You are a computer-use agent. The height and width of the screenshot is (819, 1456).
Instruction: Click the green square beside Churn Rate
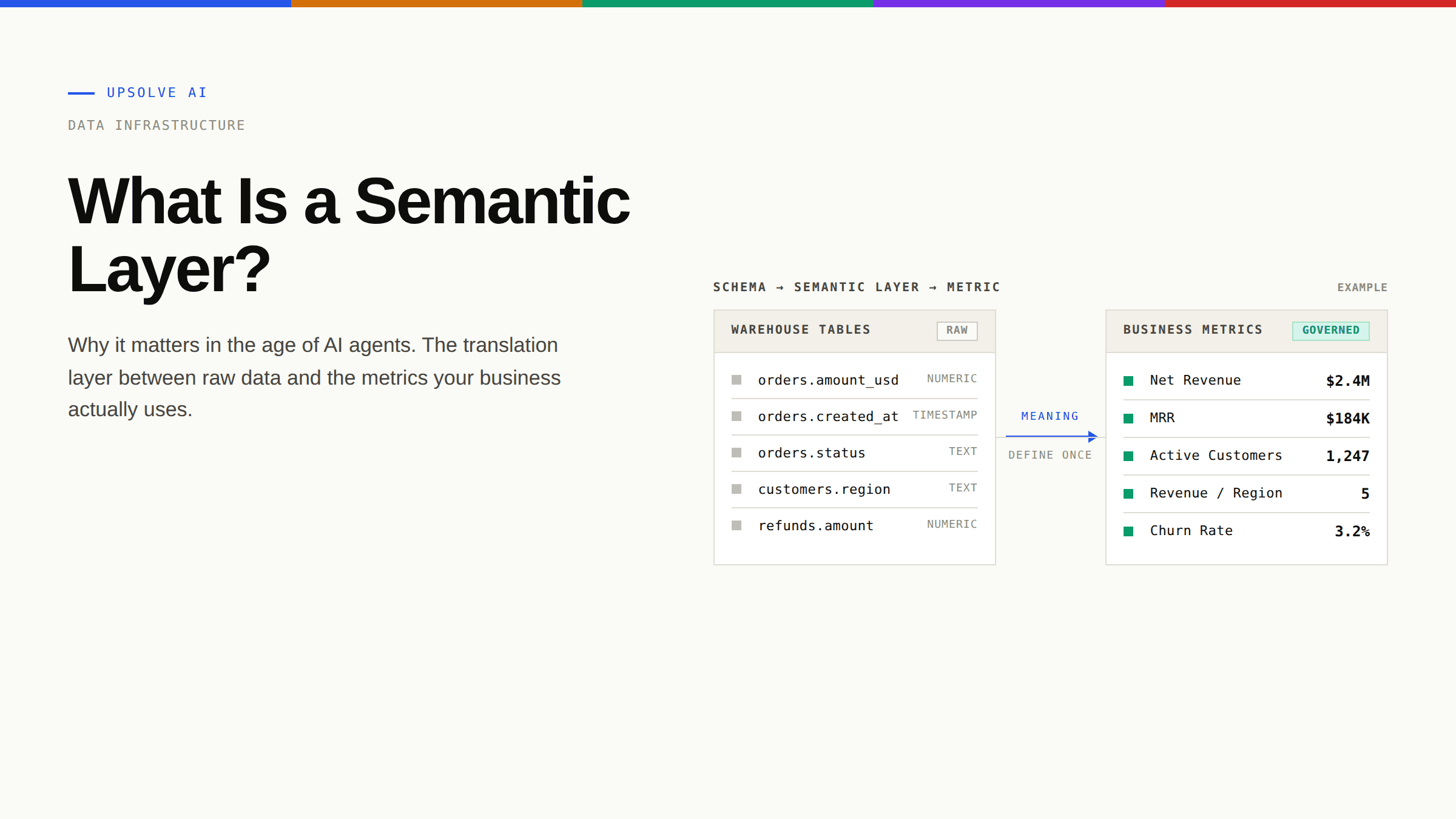point(1128,531)
